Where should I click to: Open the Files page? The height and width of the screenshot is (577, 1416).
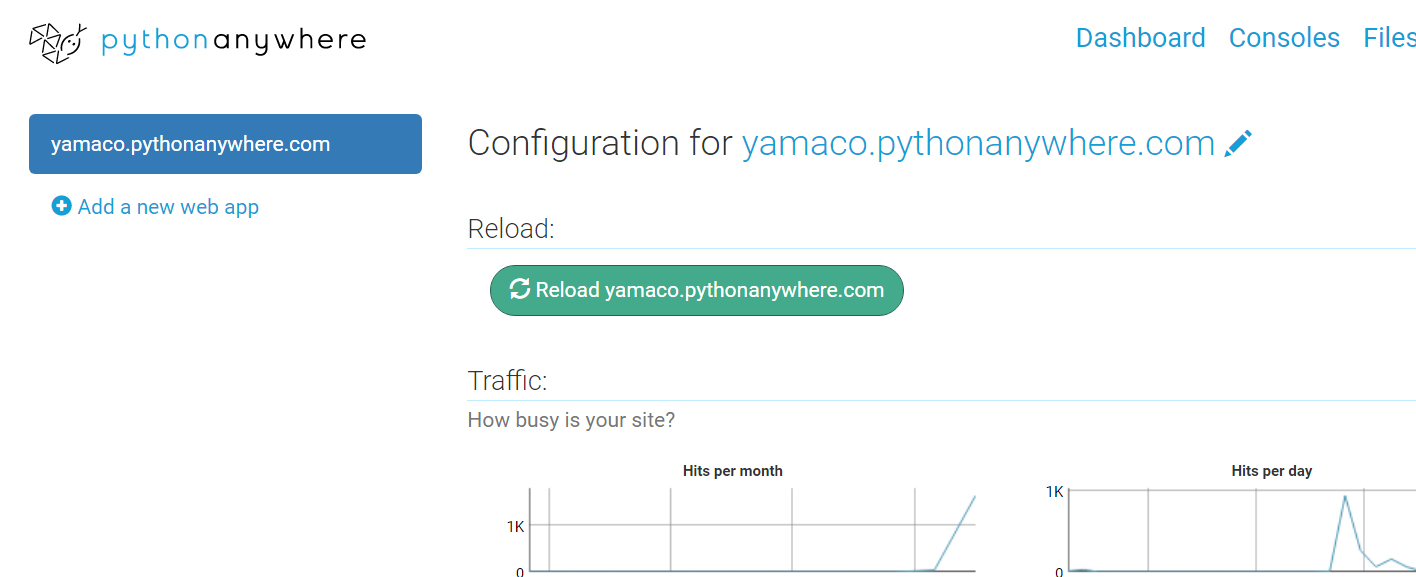[1390, 38]
